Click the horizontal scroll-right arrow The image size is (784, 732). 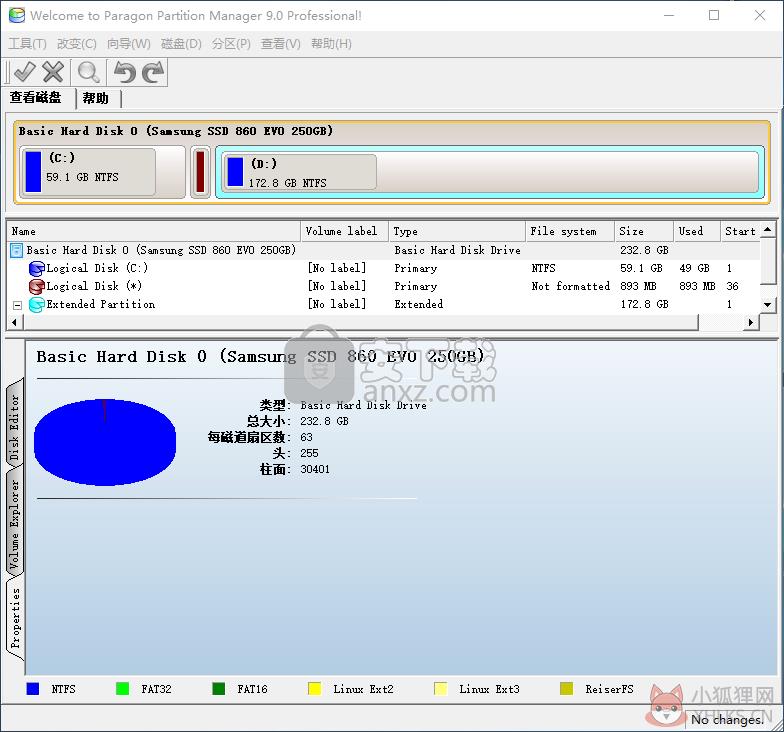[751, 322]
